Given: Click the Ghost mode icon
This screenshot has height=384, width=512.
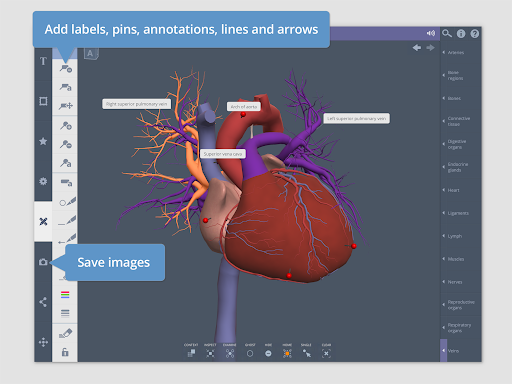Looking at the screenshot, I should tap(250, 353).
